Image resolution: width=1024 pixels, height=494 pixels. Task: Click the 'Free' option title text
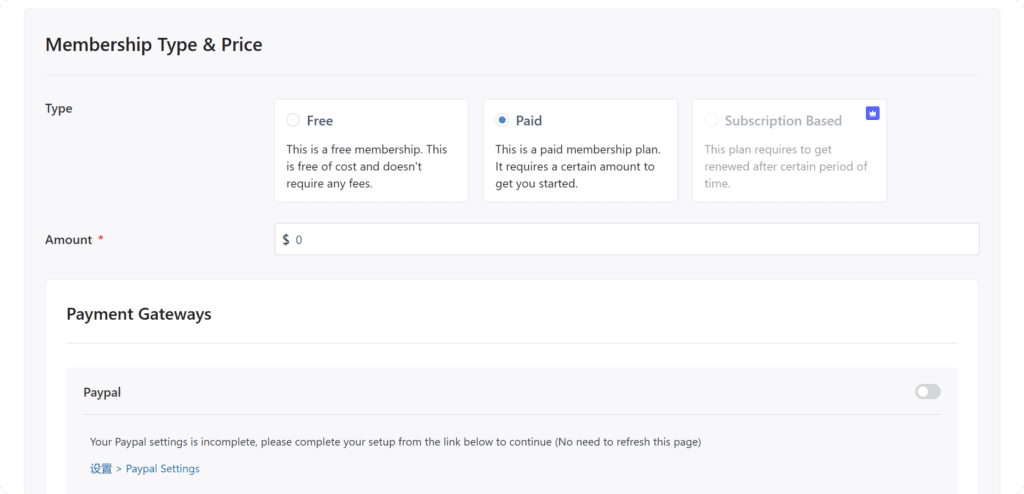pos(320,120)
